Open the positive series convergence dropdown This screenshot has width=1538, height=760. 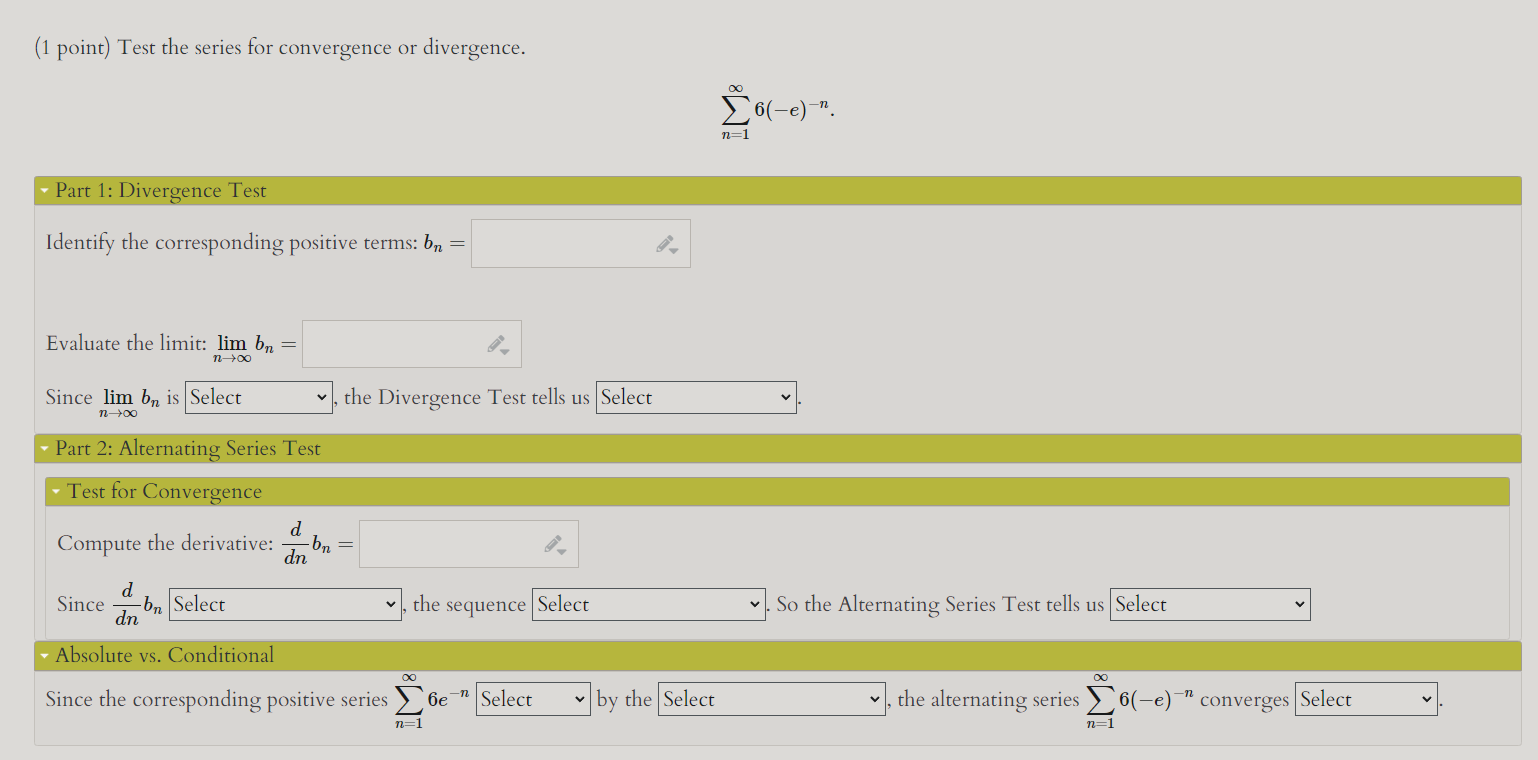(x=533, y=699)
